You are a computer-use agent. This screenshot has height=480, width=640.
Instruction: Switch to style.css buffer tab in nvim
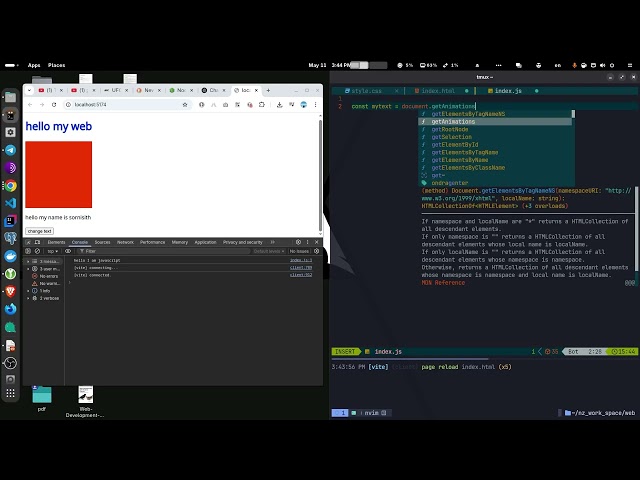pos(366,91)
